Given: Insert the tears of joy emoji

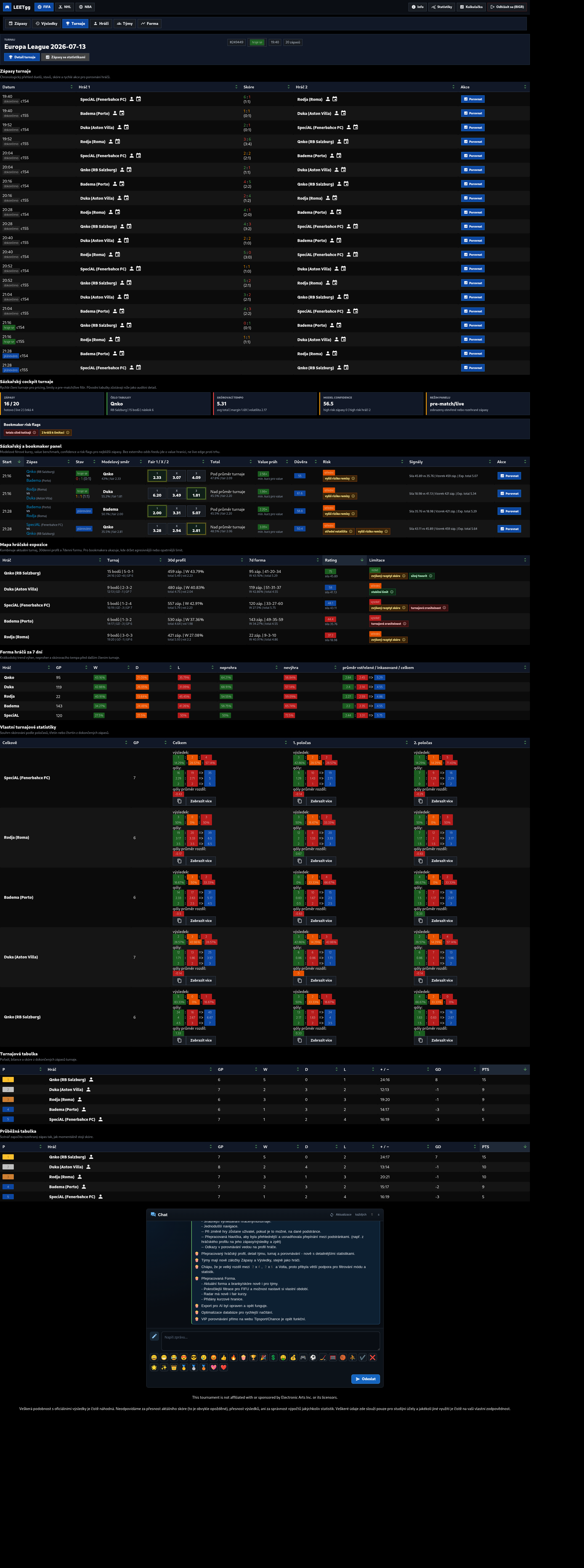Looking at the screenshot, I should (x=174, y=1357).
